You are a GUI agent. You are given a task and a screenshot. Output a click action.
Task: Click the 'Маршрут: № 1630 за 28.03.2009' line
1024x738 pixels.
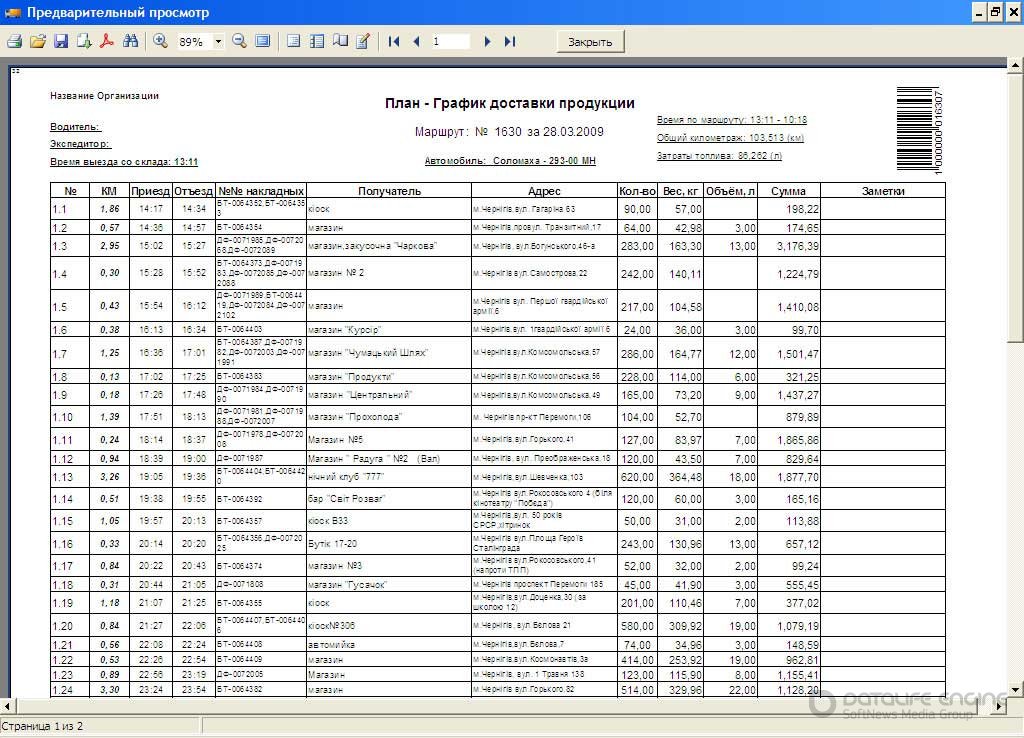pyautogui.click(x=509, y=132)
